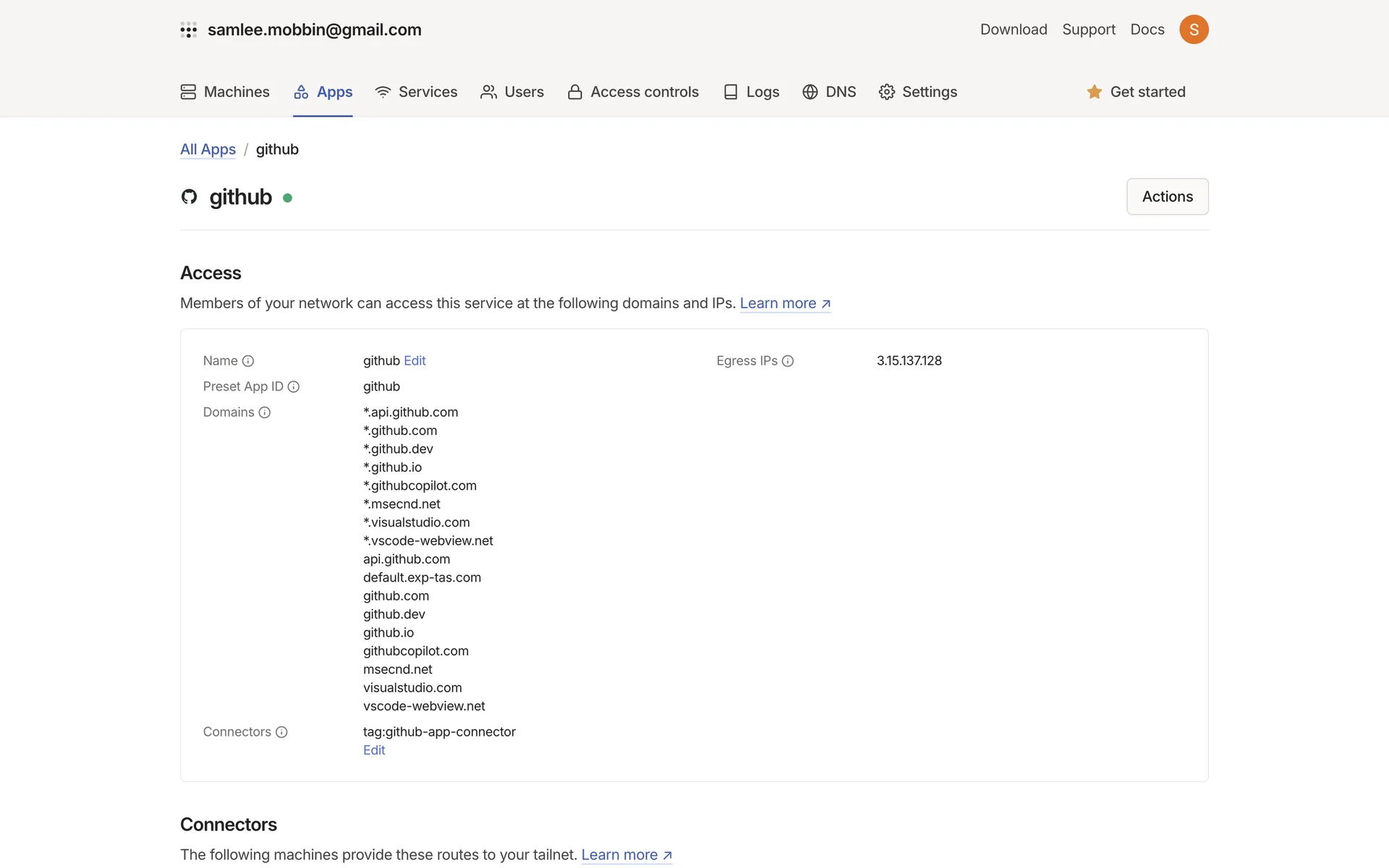
Task: Click the Get started star icon
Action: [x=1094, y=92]
